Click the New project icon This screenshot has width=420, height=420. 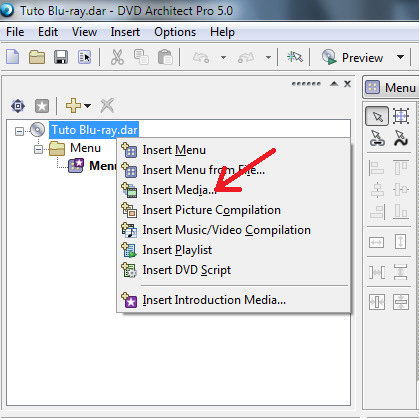coord(13,57)
